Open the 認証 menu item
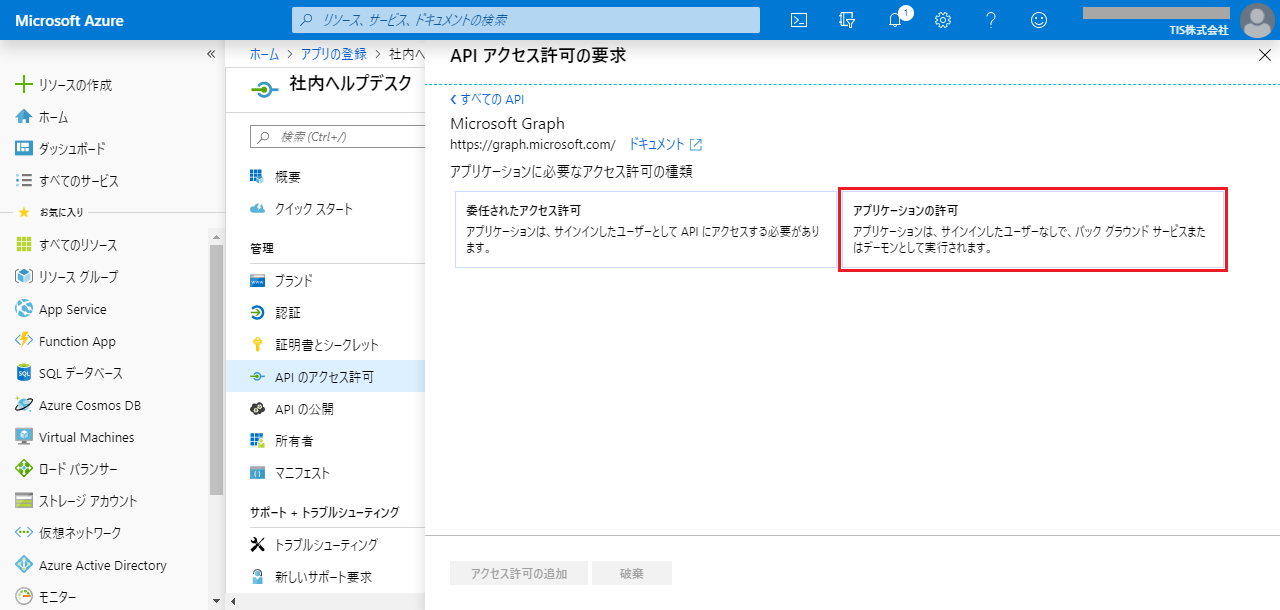This screenshot has height=610, width=1280. (326, 313)
